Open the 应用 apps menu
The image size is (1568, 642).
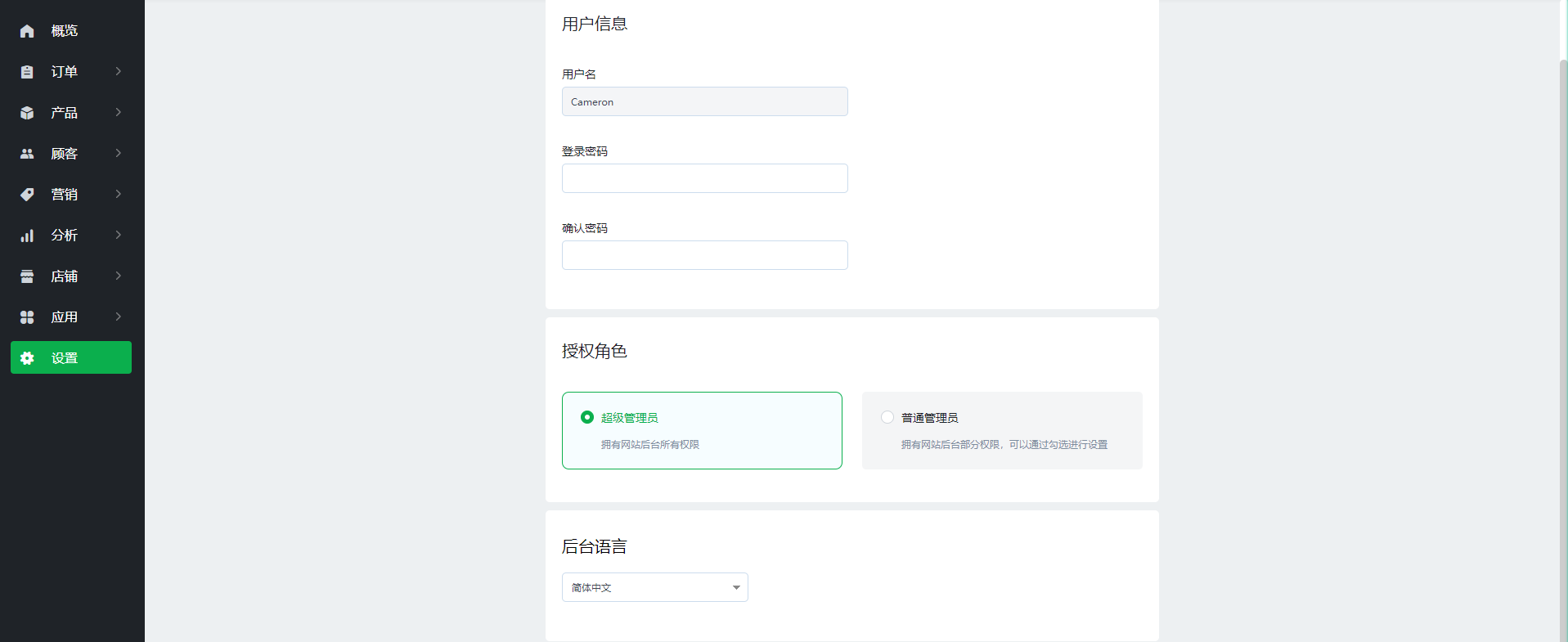[x=71, y=317]
